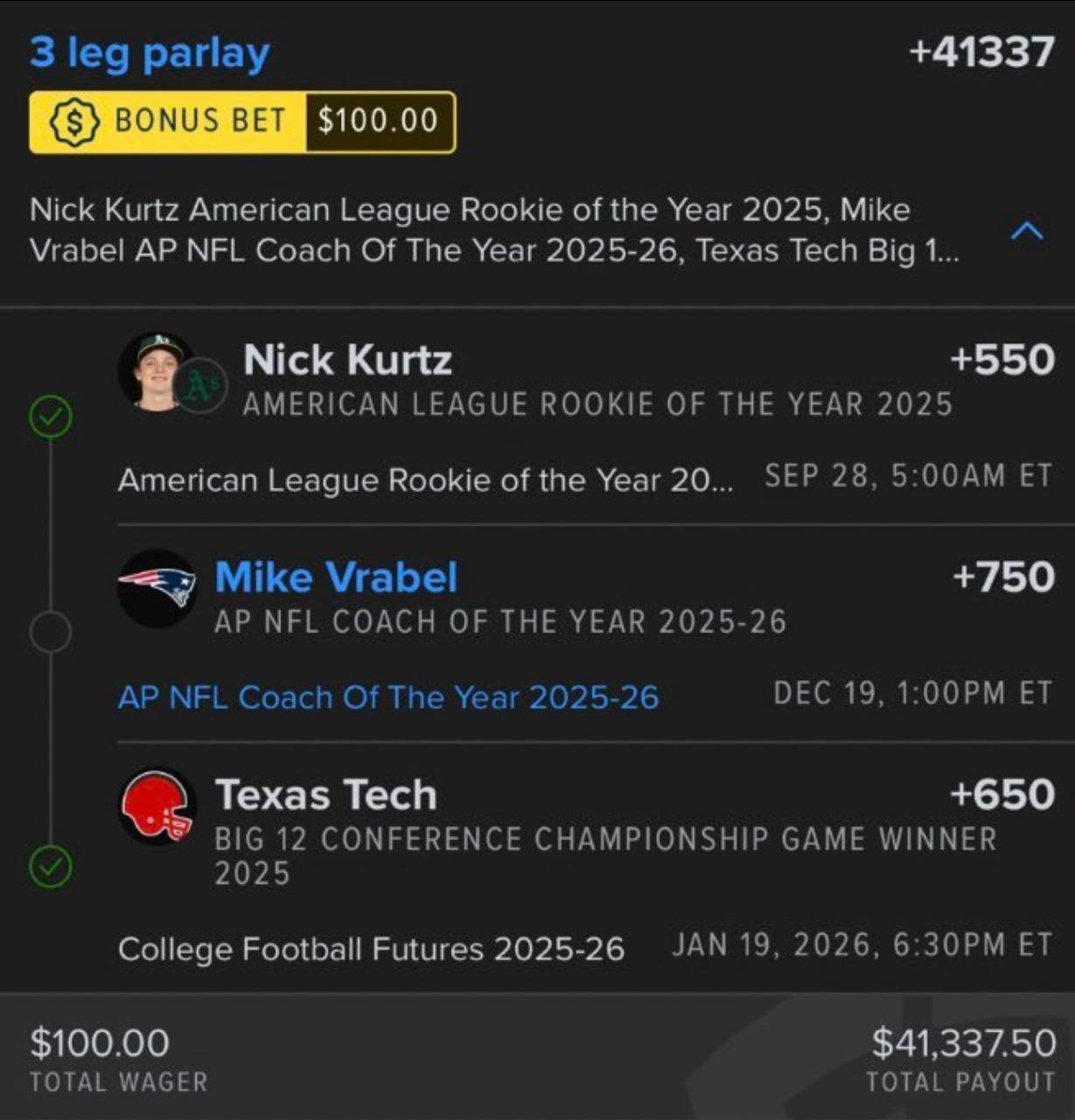Viewport: 1075px width, 1120px height.
Task: Click the $41,337.50 total payout amount
Action: pyautogui.click(x=963, y=1043)
